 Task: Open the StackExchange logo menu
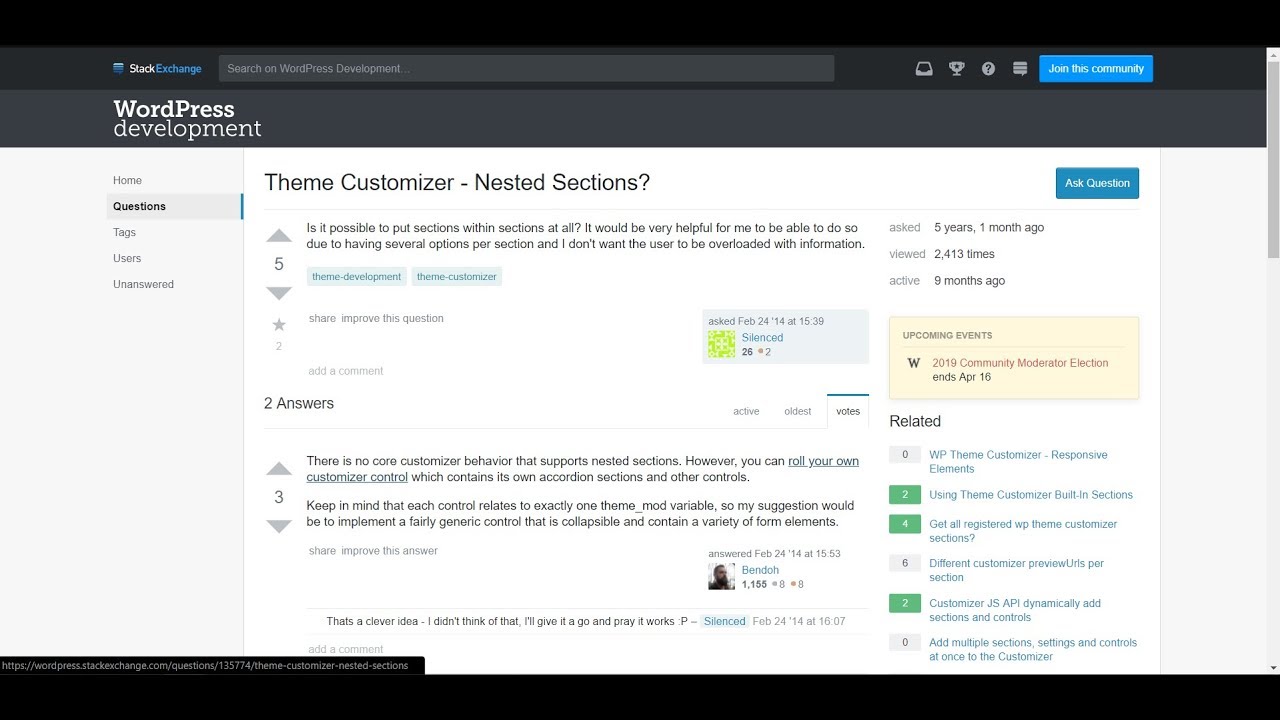[x=157, y=69]
